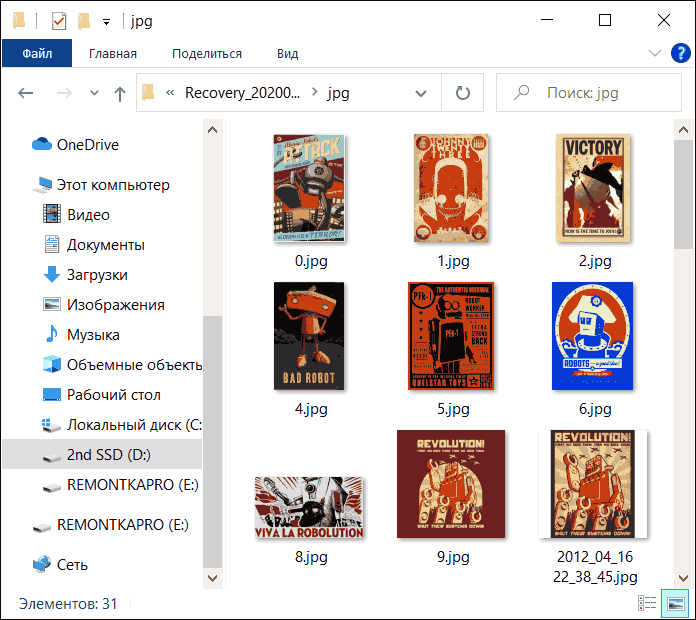696x620 pixels.
Task: Expand the address bar history dropdown
Action: point(420,93)
